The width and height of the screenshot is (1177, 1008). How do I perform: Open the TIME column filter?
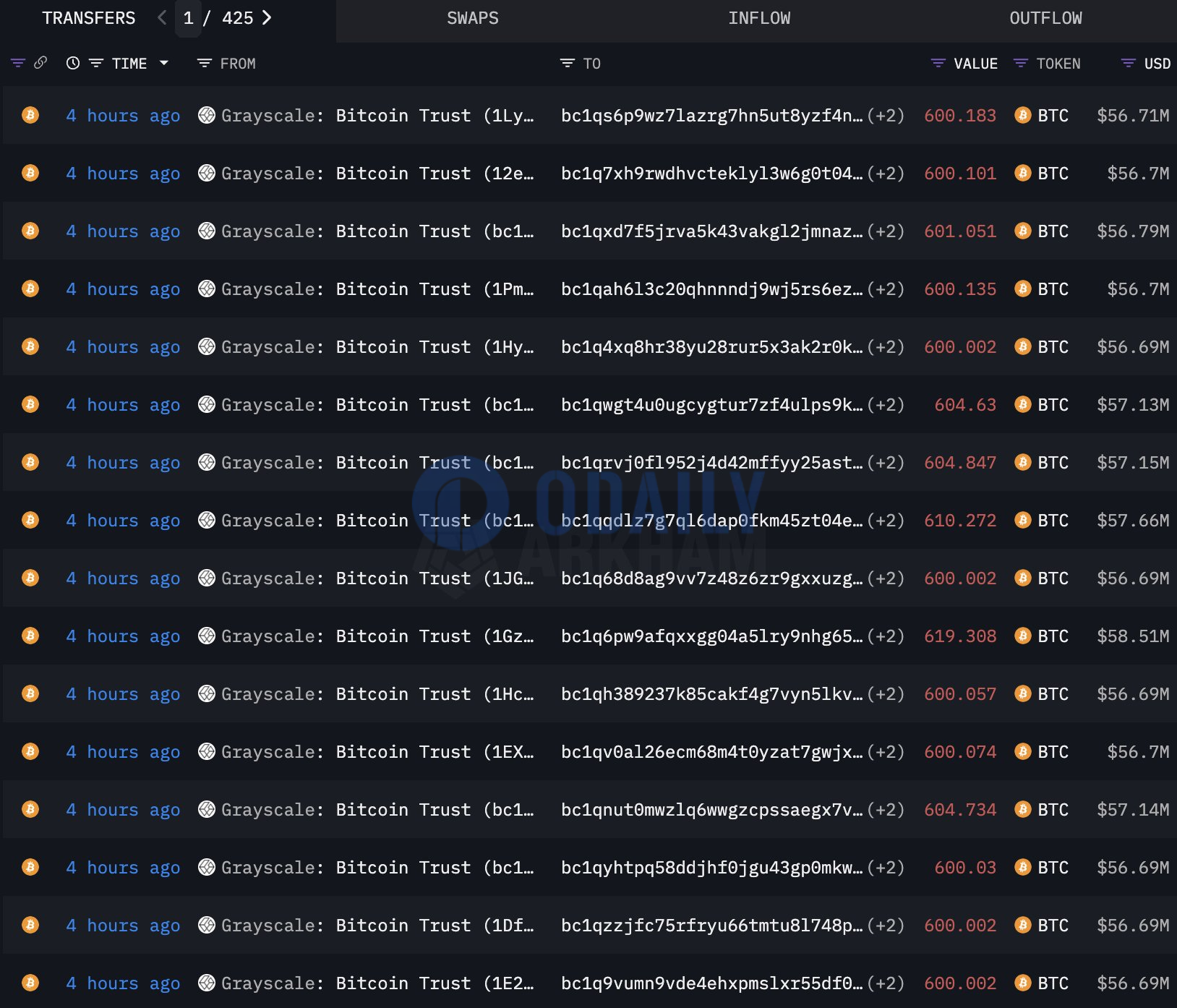pos(96,64)
